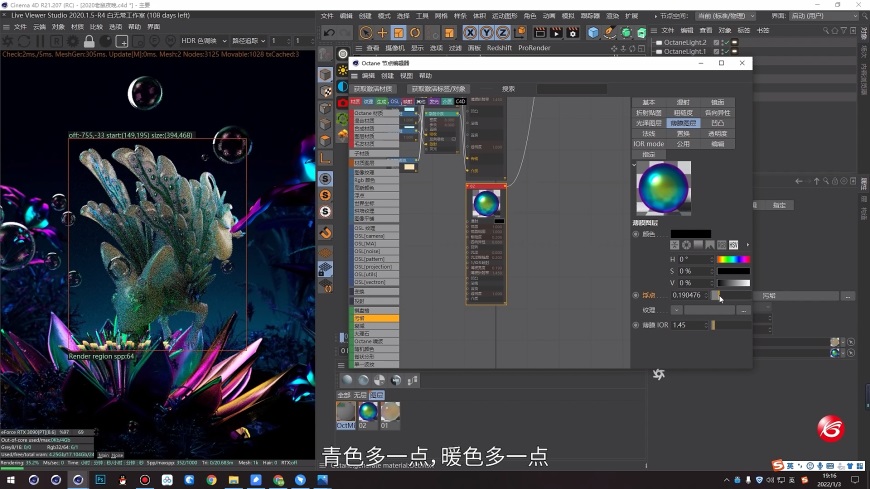Switch to the 薄膜图层 tab
The image size is (870, 489).
[681, 123]
